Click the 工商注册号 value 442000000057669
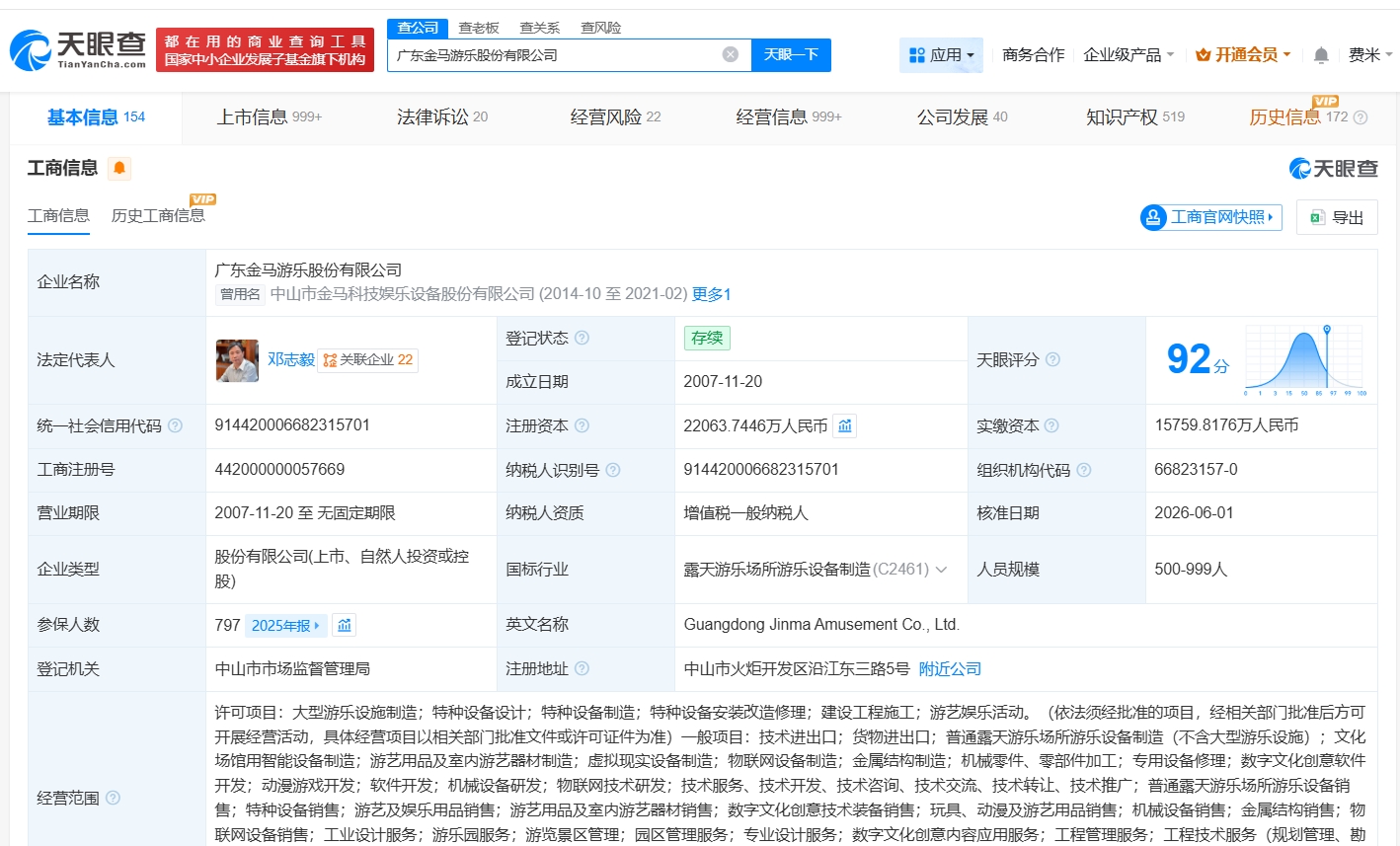Screen dimensions: 1400x846 (279, 470)
